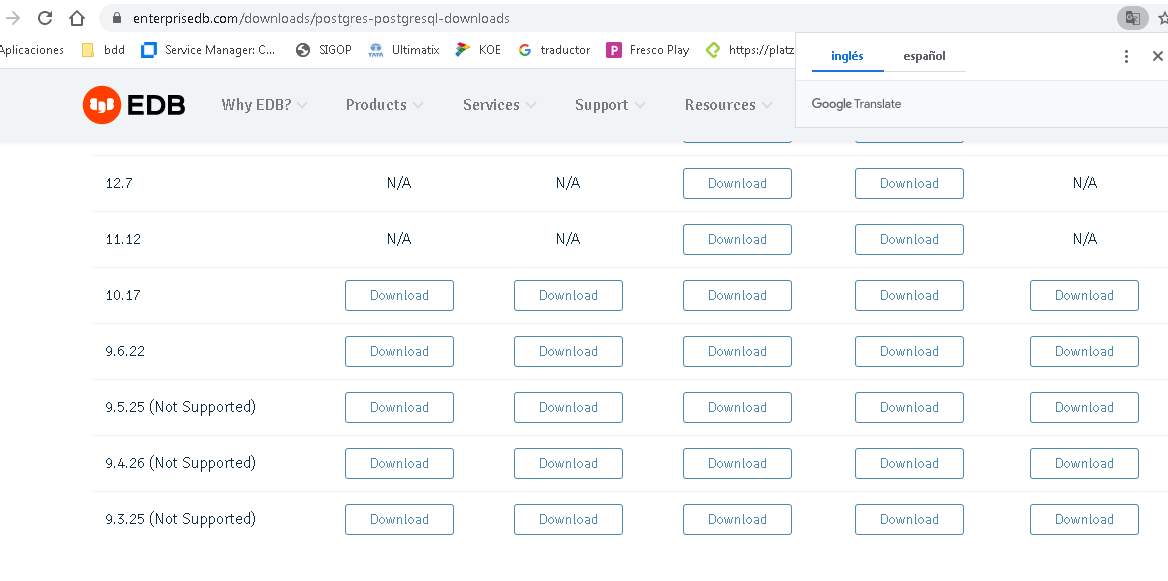
Task: Open the Fresco Play bookmark
Action: [648, 50]
